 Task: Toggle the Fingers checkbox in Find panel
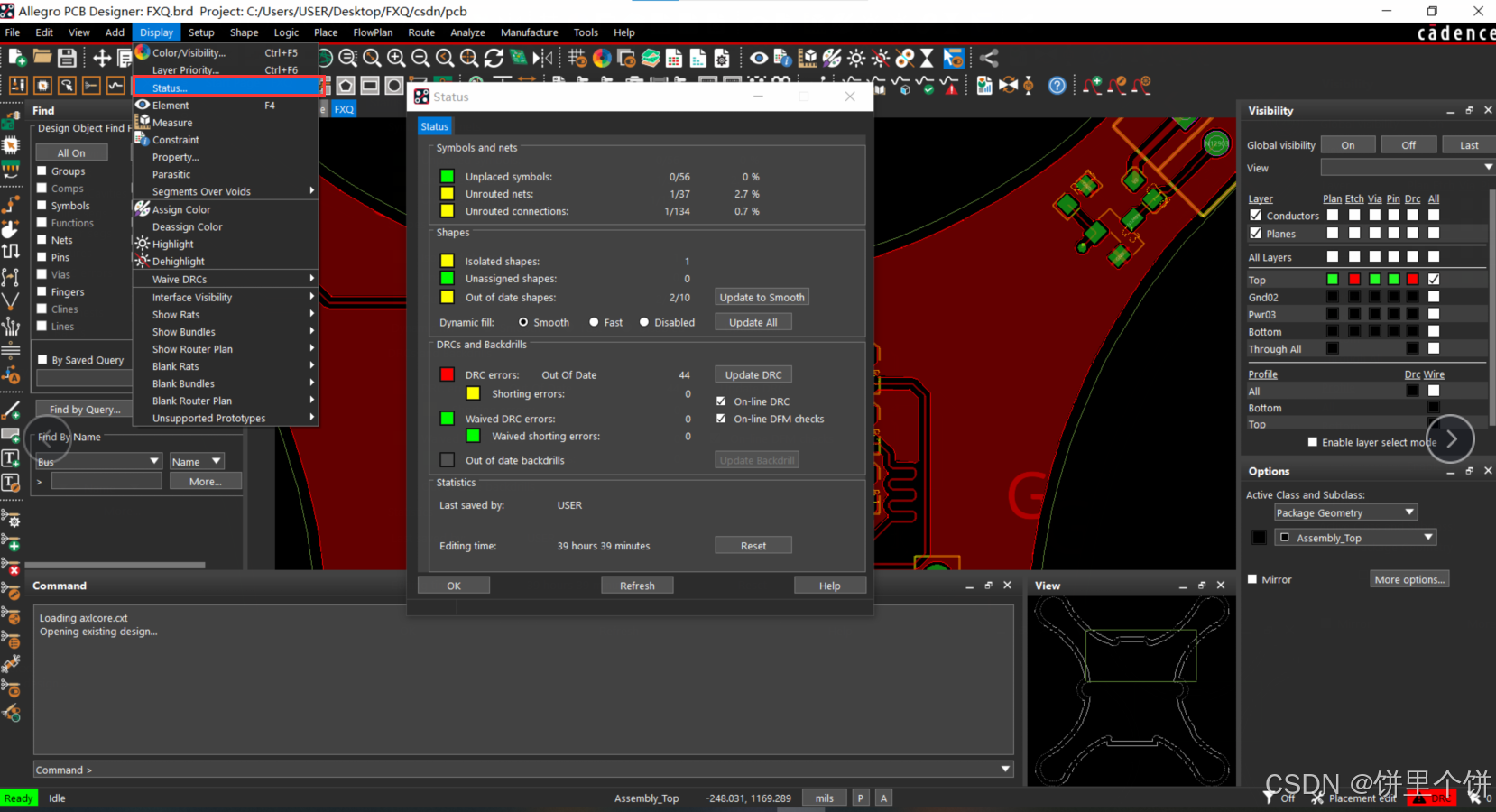pyautogui.click(x=42, y=291)
